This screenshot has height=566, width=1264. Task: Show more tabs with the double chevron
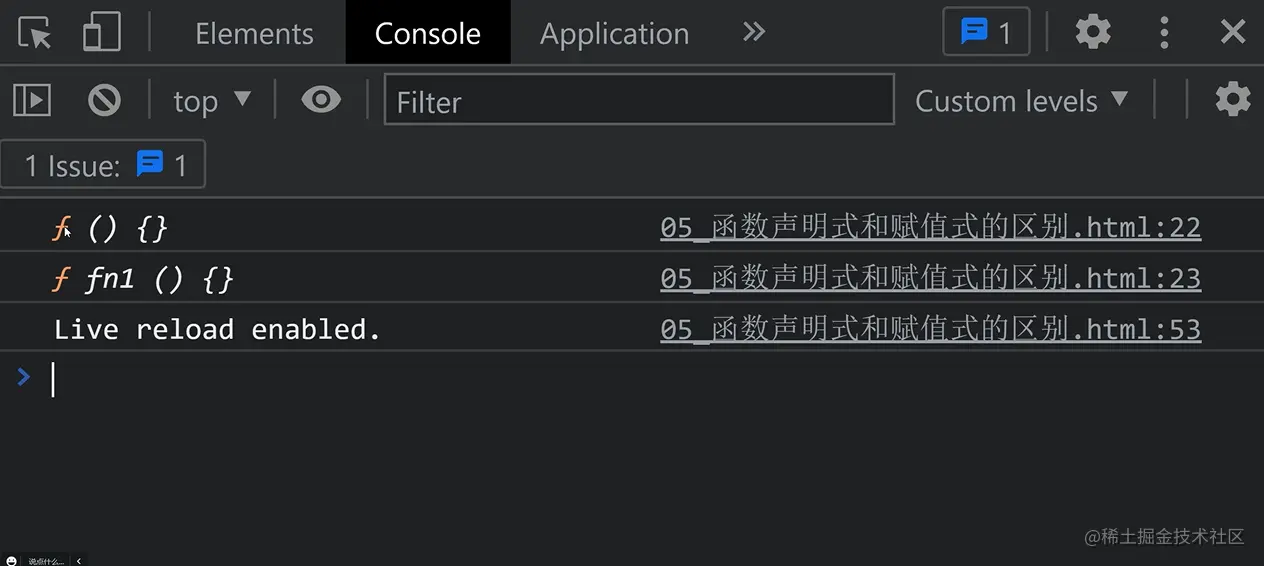[754, 33]
